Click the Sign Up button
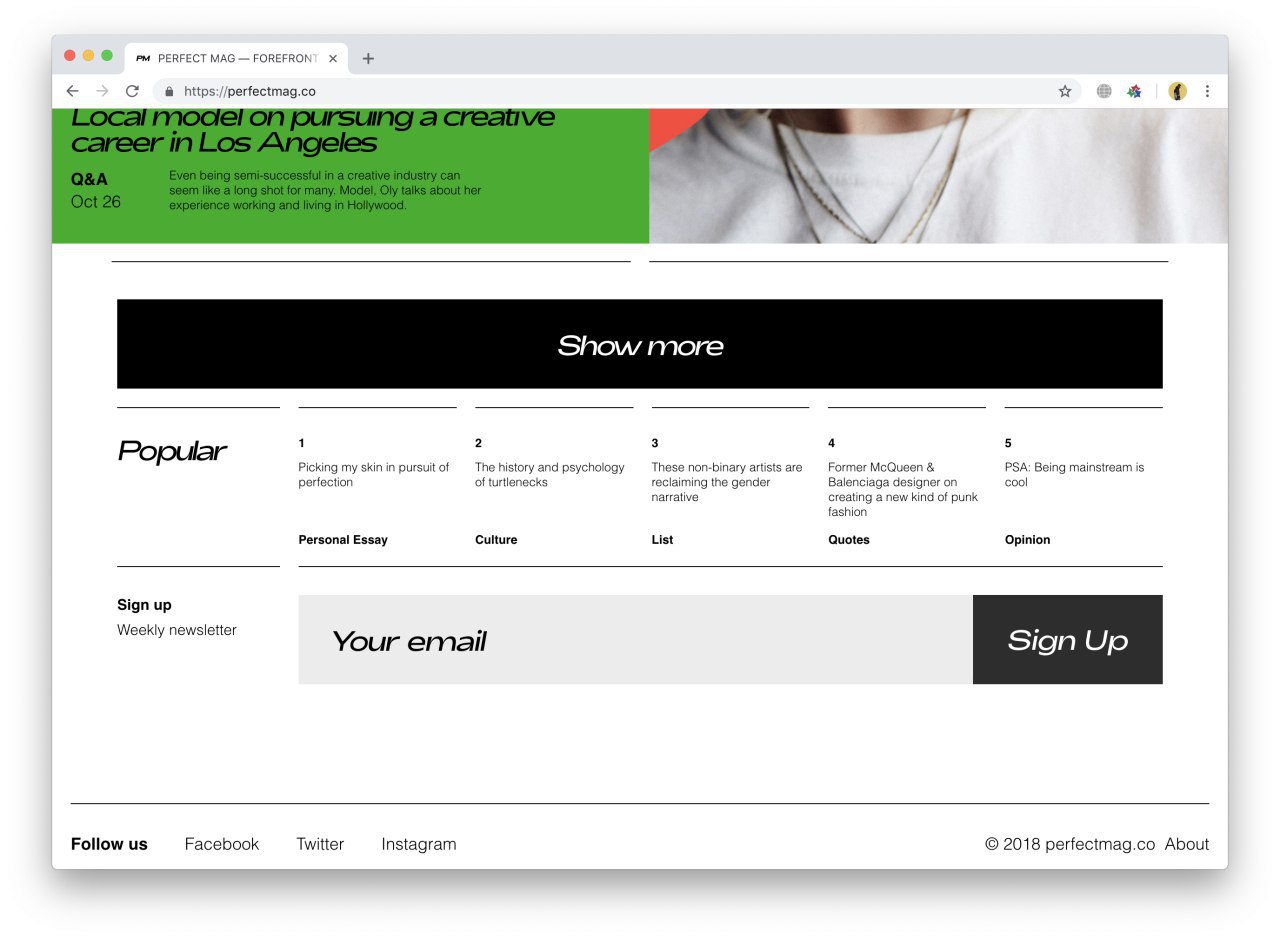1280x938 pixels. [x=1067, y=640]
